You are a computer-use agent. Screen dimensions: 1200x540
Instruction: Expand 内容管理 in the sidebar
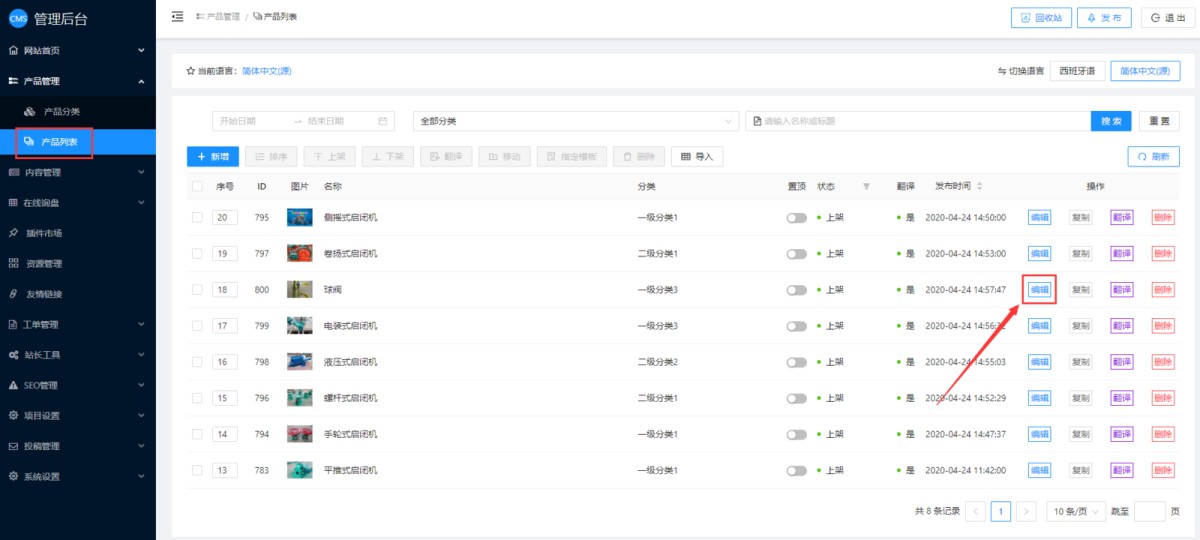tap(77, 172)
